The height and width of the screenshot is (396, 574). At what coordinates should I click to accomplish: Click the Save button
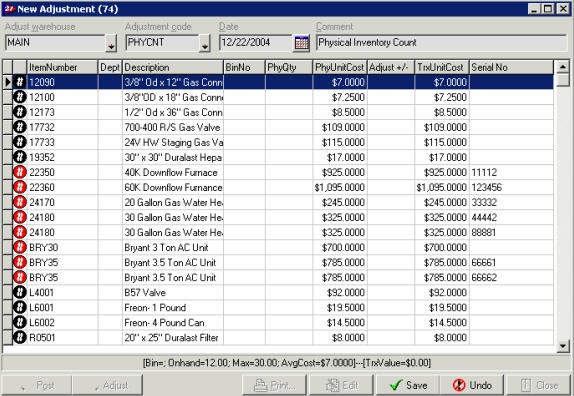[408, 385]
